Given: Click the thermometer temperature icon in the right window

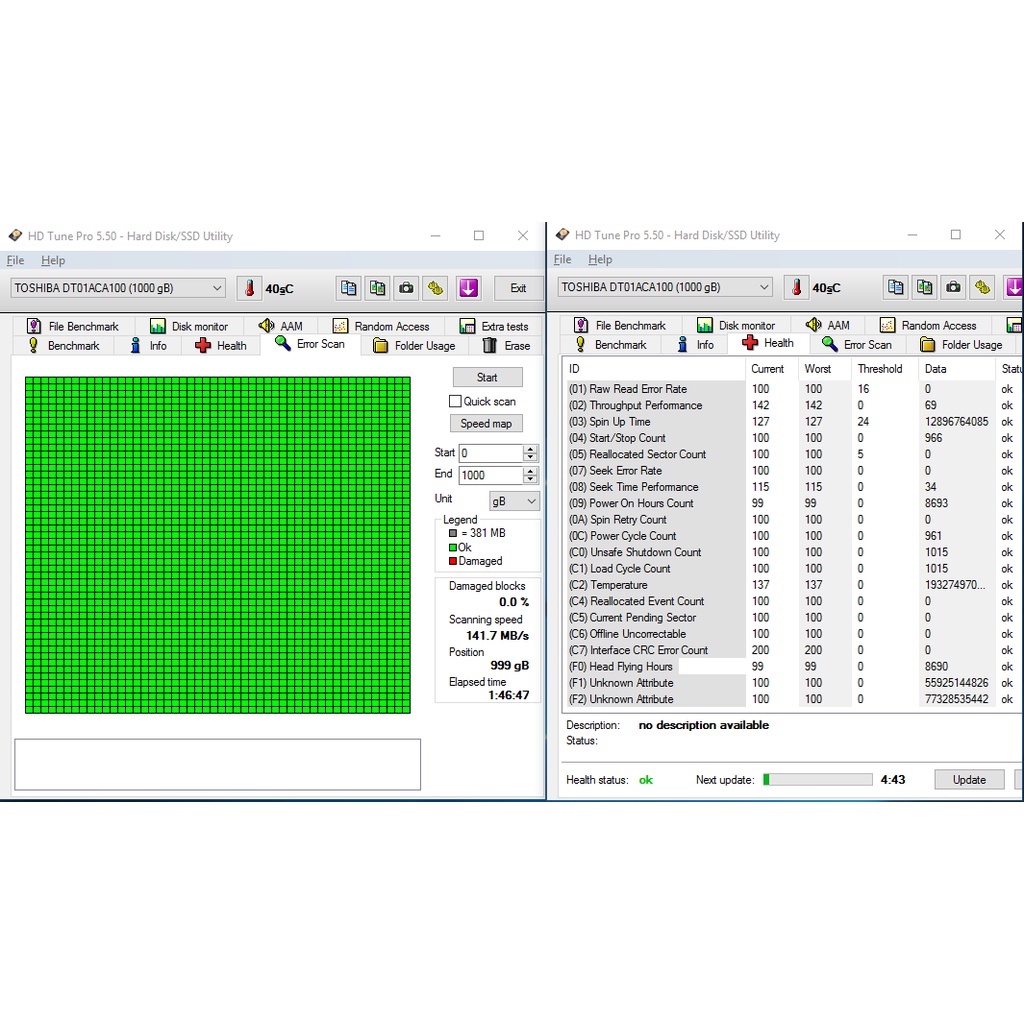Looking at the screenshot, I should click(x=796, y=287).
